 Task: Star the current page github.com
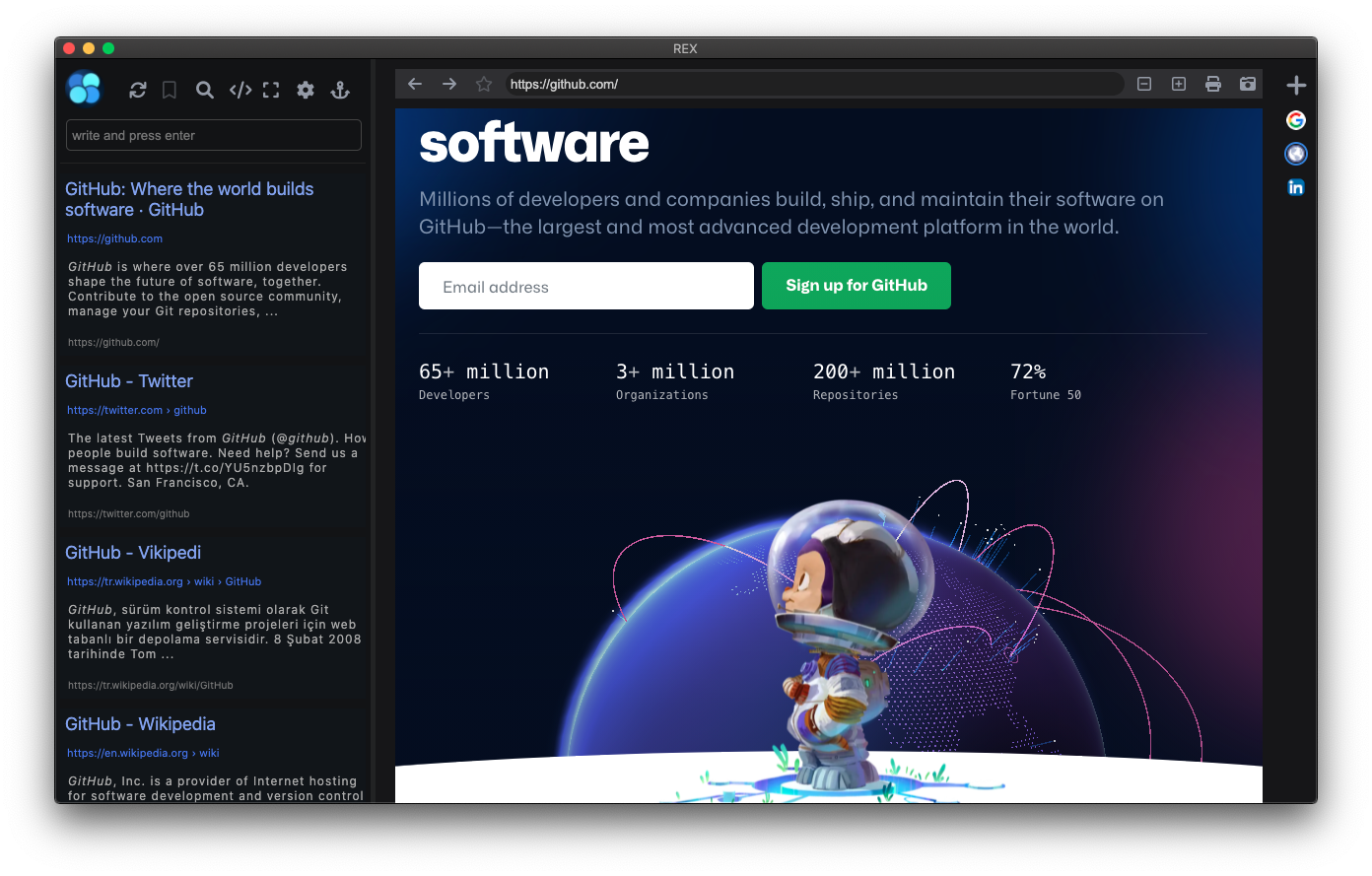[x=484, y=84]
